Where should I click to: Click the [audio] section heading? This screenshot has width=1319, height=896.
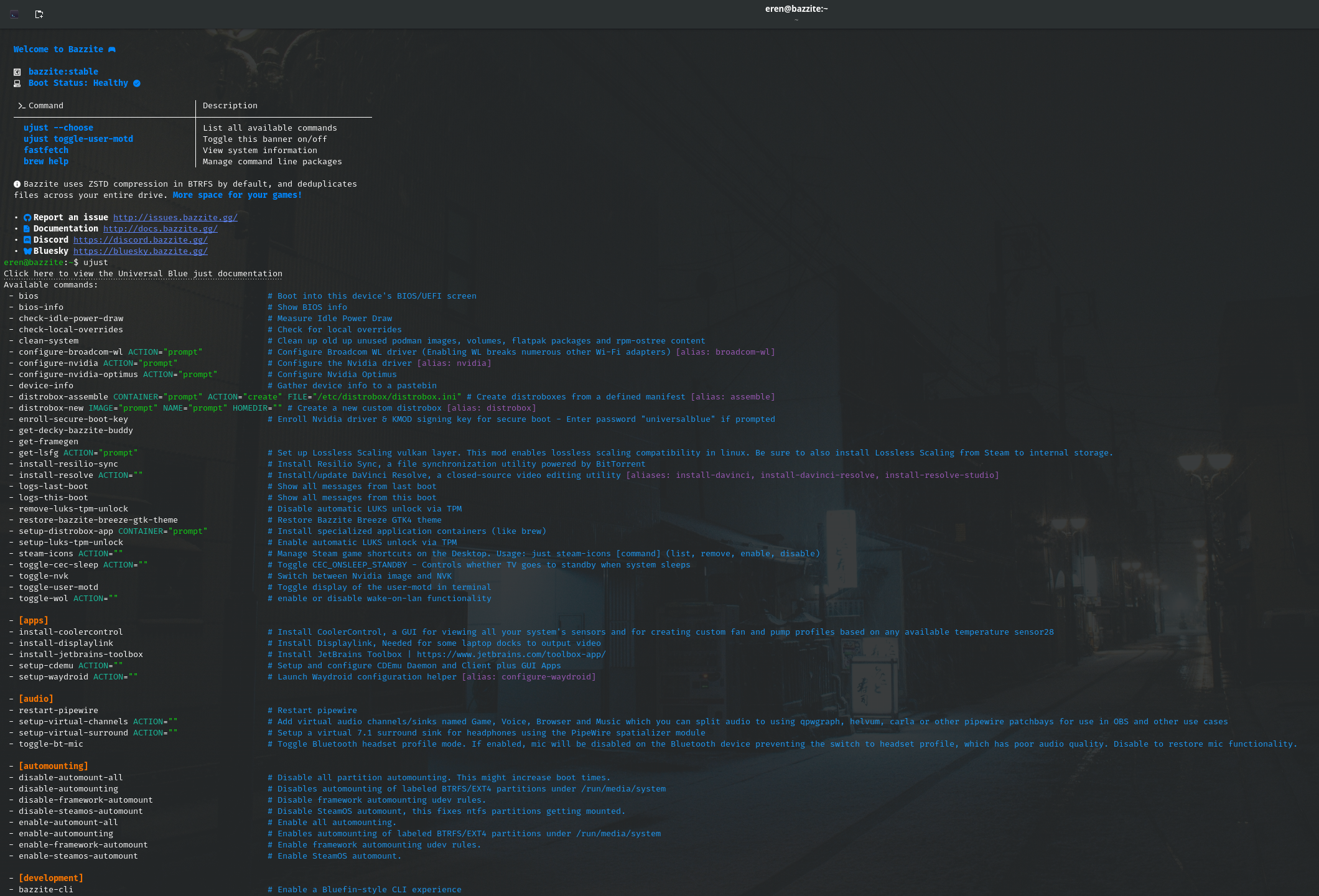(36, 699)
